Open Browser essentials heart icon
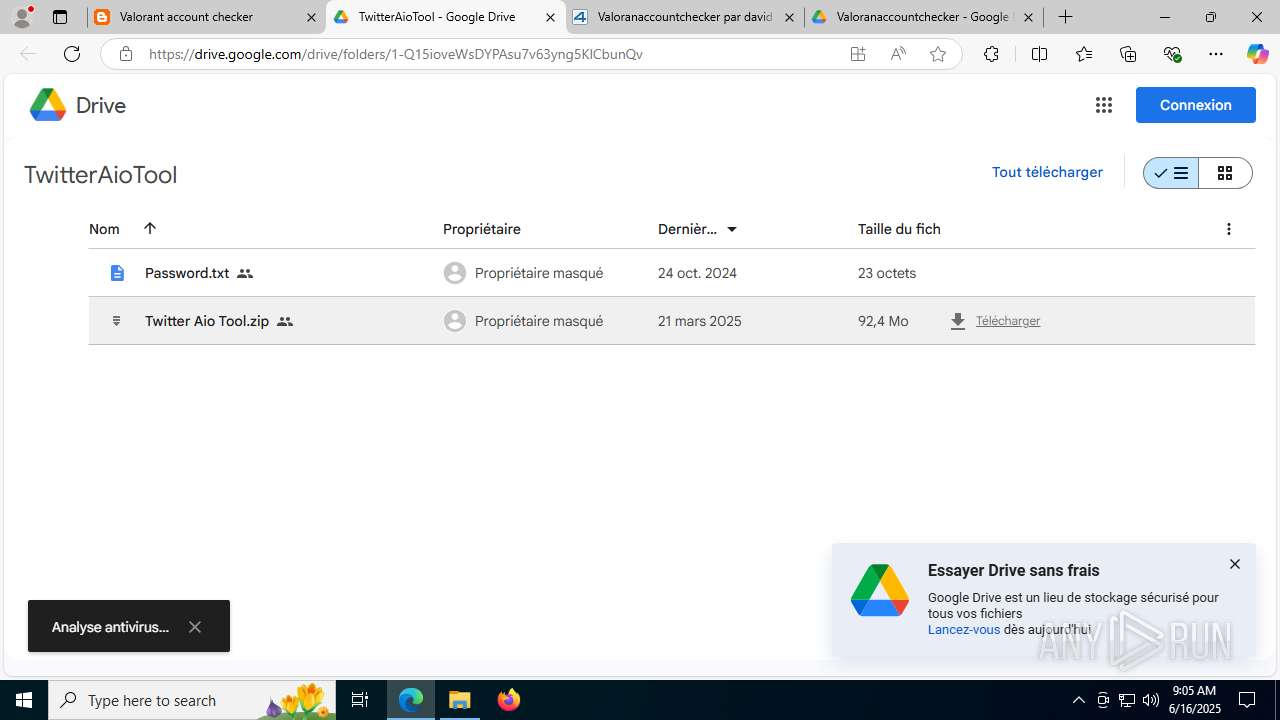The height and width of the screenshot is (720, 1280). point(1172,54)
